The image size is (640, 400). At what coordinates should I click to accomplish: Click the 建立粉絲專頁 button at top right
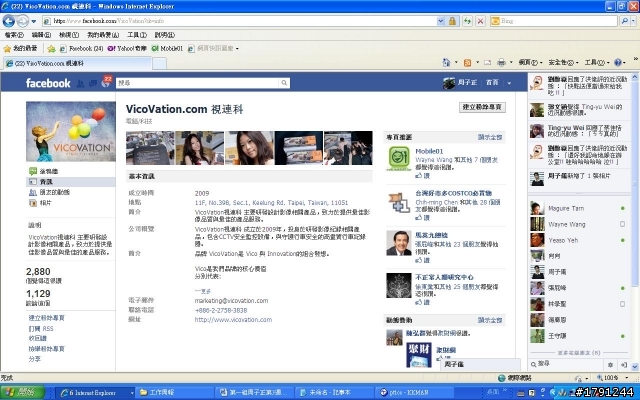pos(482,107)
